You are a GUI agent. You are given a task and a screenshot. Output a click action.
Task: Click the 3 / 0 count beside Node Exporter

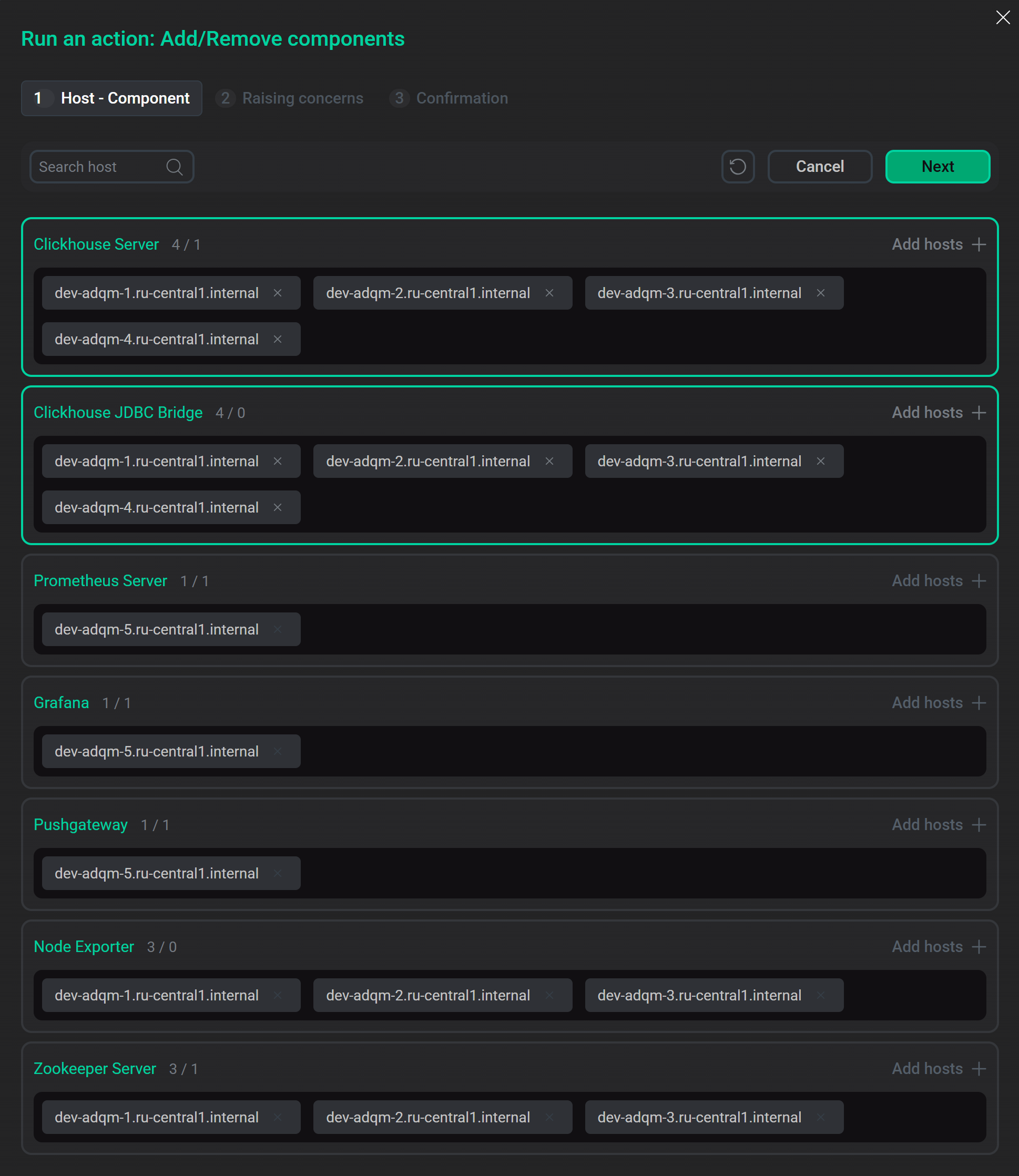point(162,947)
